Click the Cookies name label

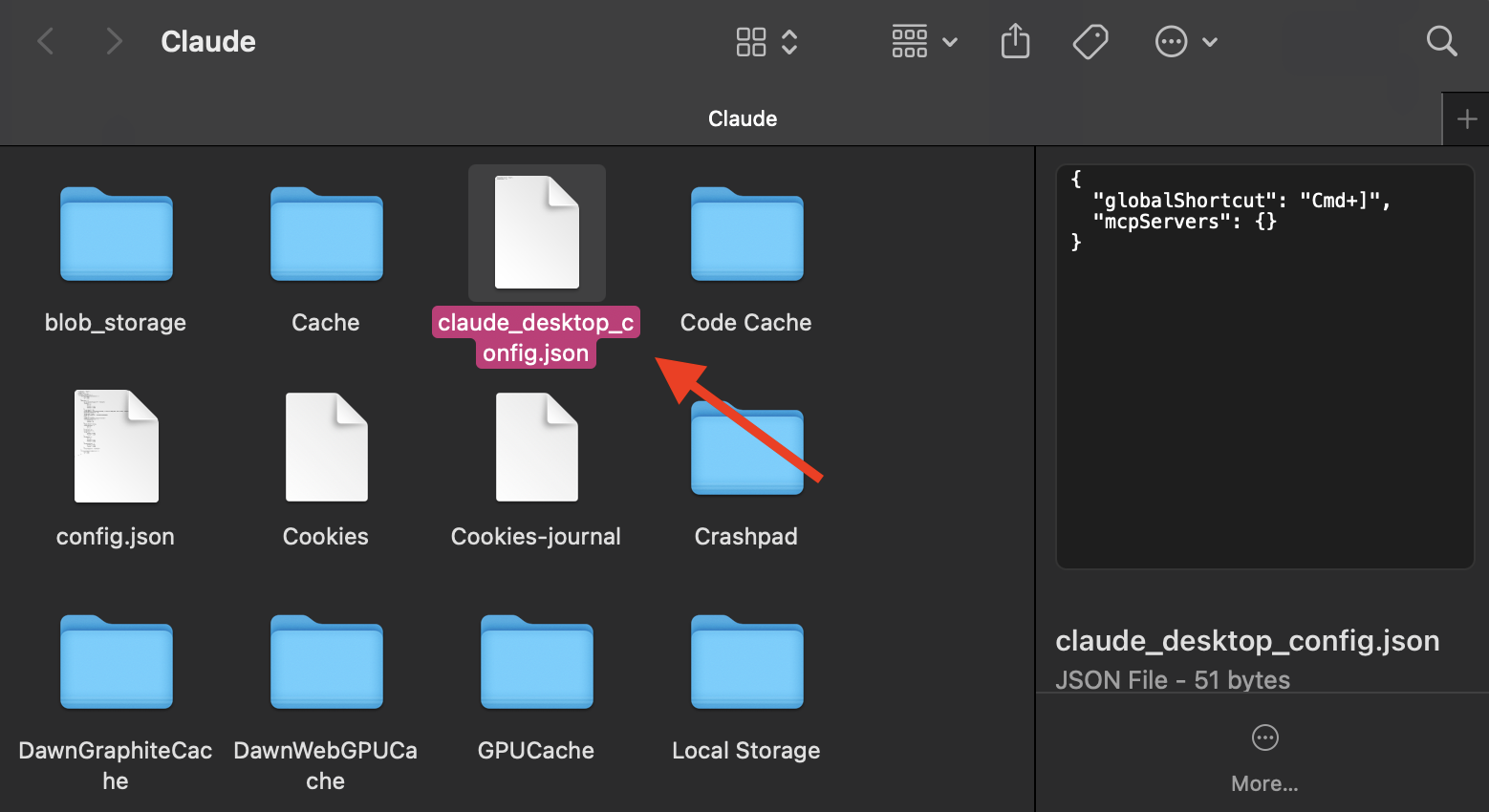(x=326, y=537)
